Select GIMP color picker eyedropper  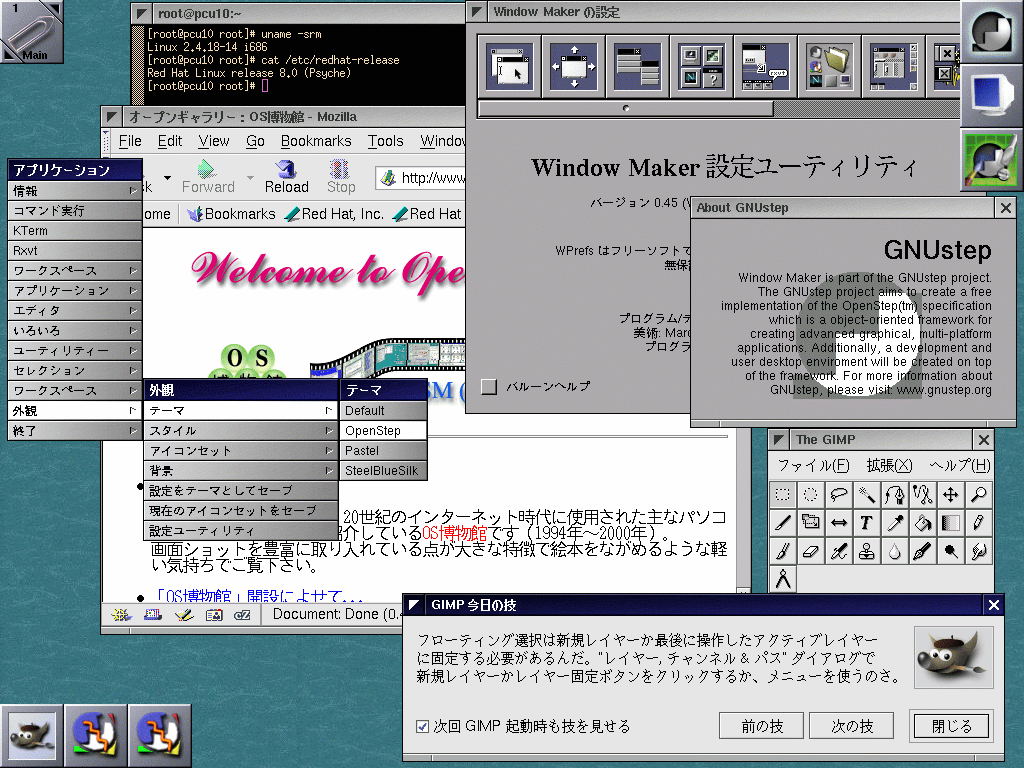pyautogui.click(x=895, y=522)
